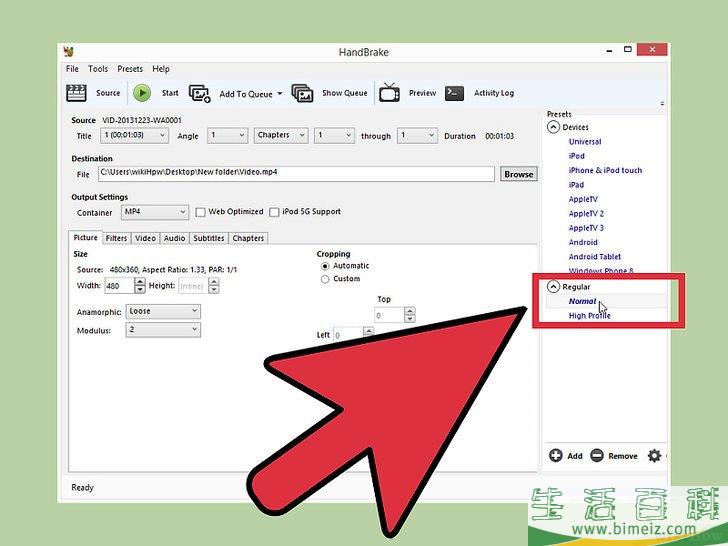728x546 pixels.
Task: Increase Width with stepper up arrow
Action: point(140,282)
